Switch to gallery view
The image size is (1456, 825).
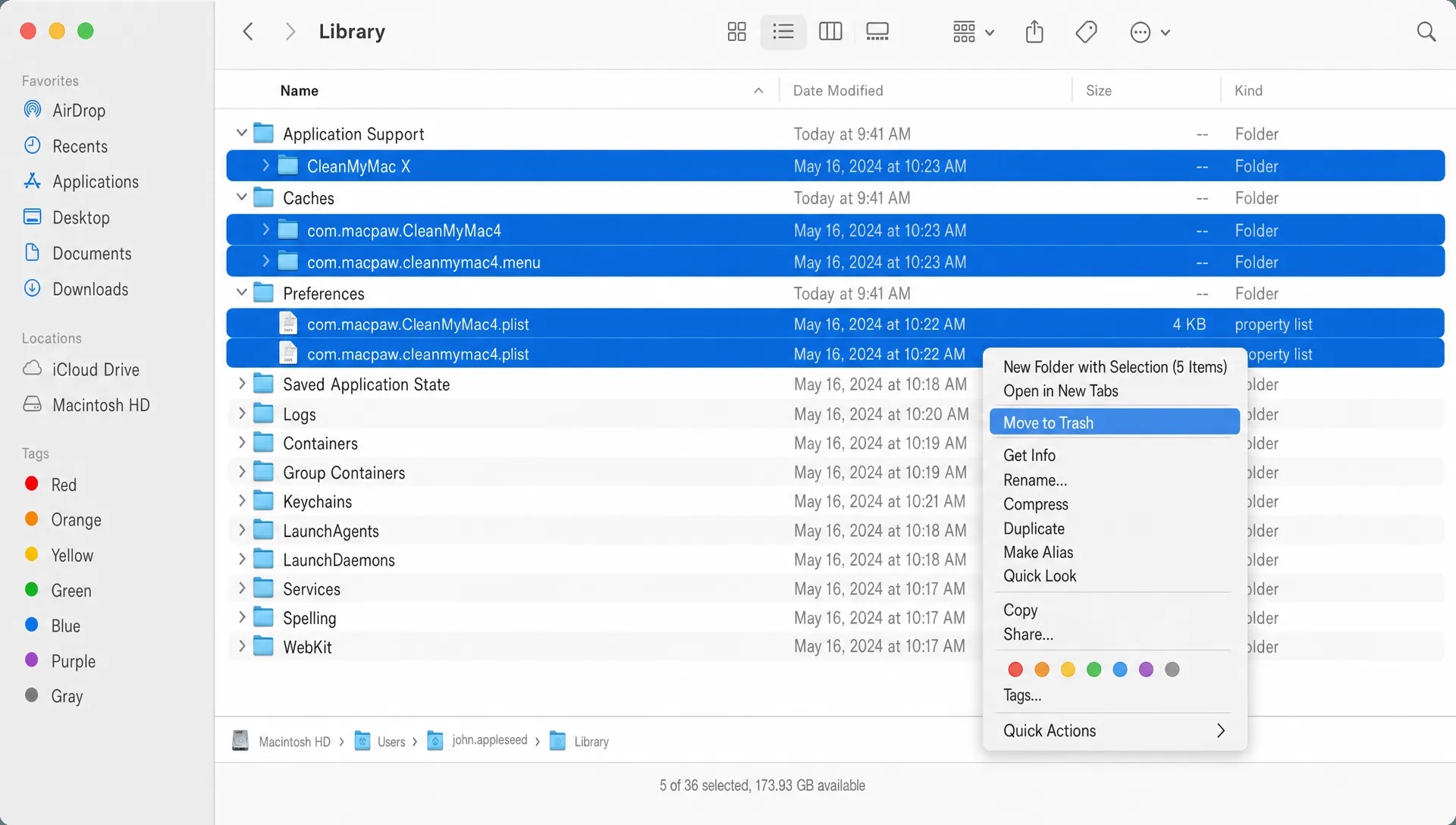877,32
